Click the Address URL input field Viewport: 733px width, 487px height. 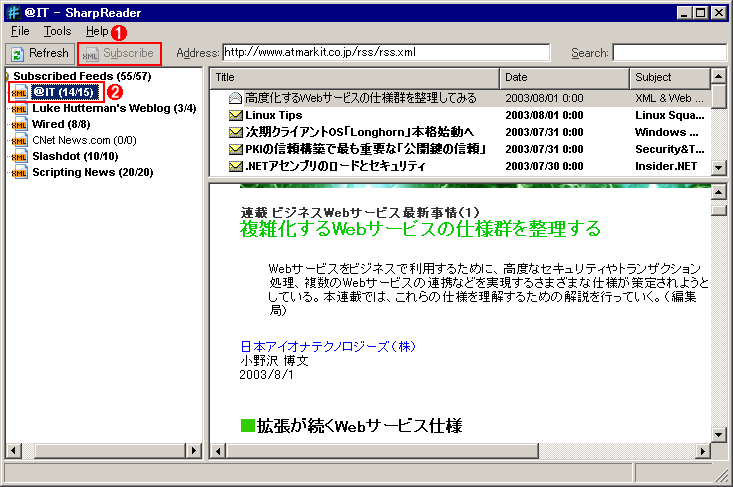point(386,52)
